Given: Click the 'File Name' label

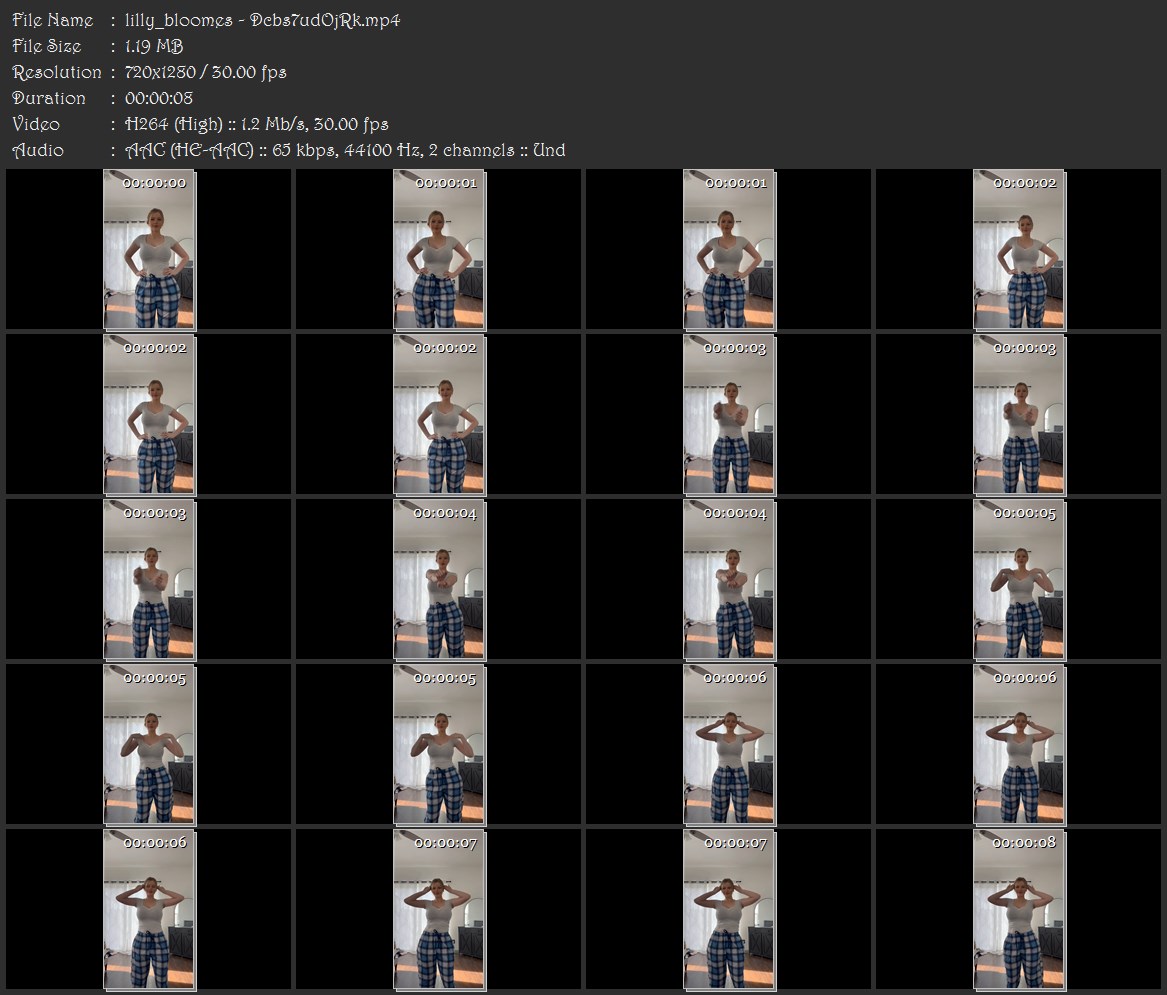Looking at the screenshot, I should tap(53, 20).
